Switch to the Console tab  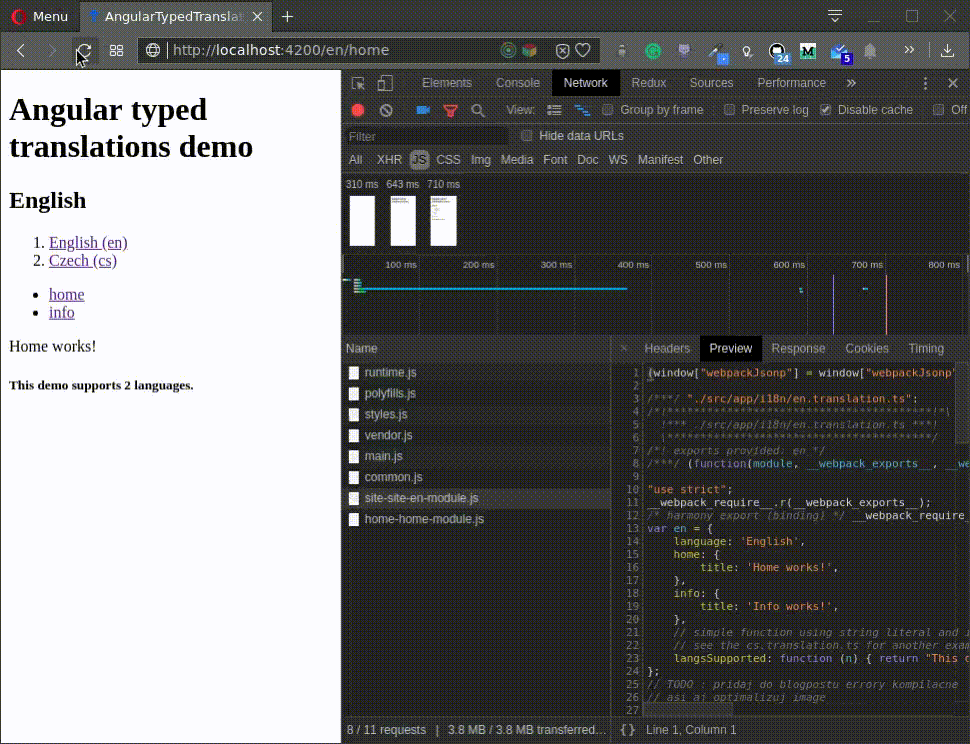[518, 83]
